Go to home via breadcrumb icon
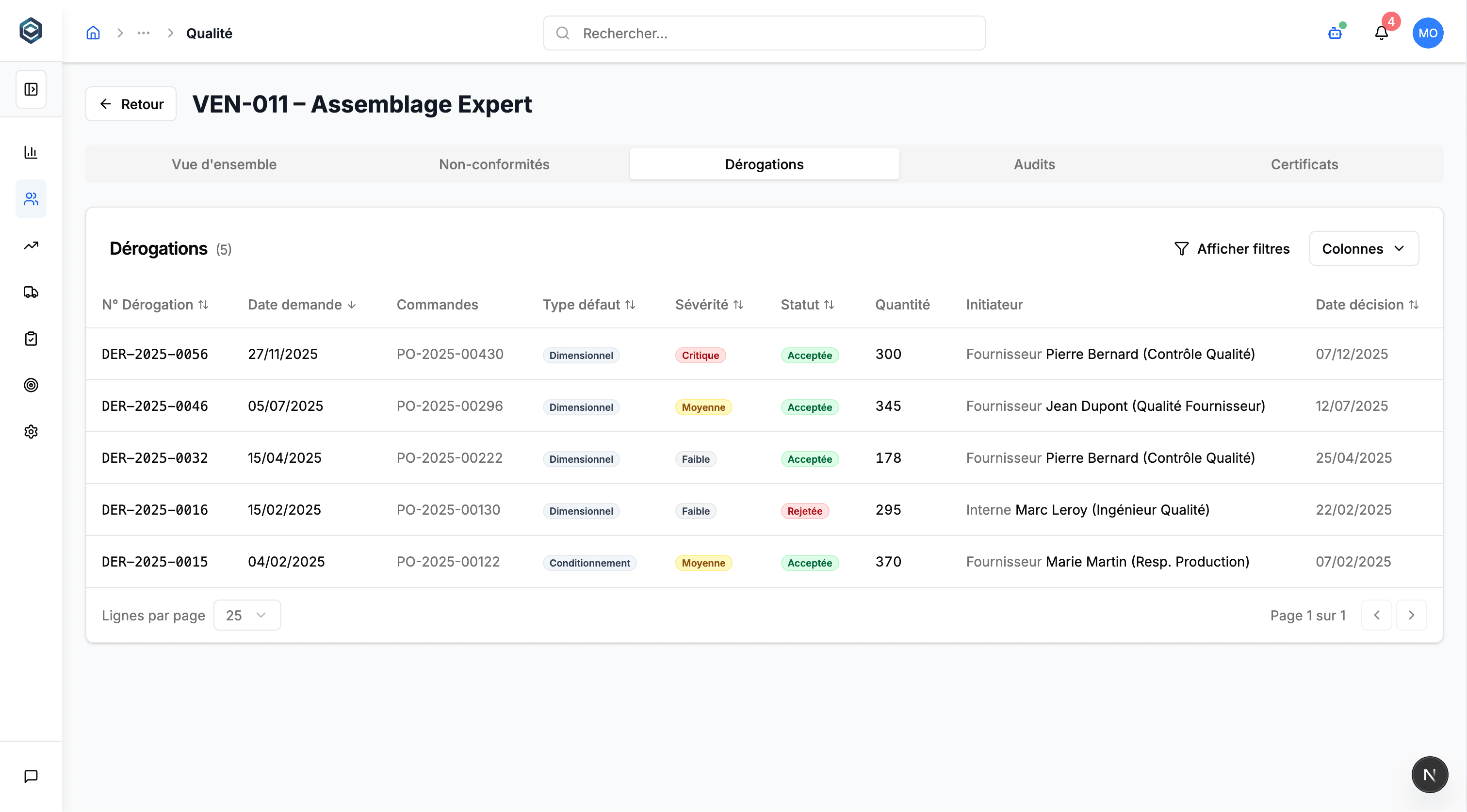This screenshot has width=1467, height=812. pyautogui.click(x=93, y=33)
